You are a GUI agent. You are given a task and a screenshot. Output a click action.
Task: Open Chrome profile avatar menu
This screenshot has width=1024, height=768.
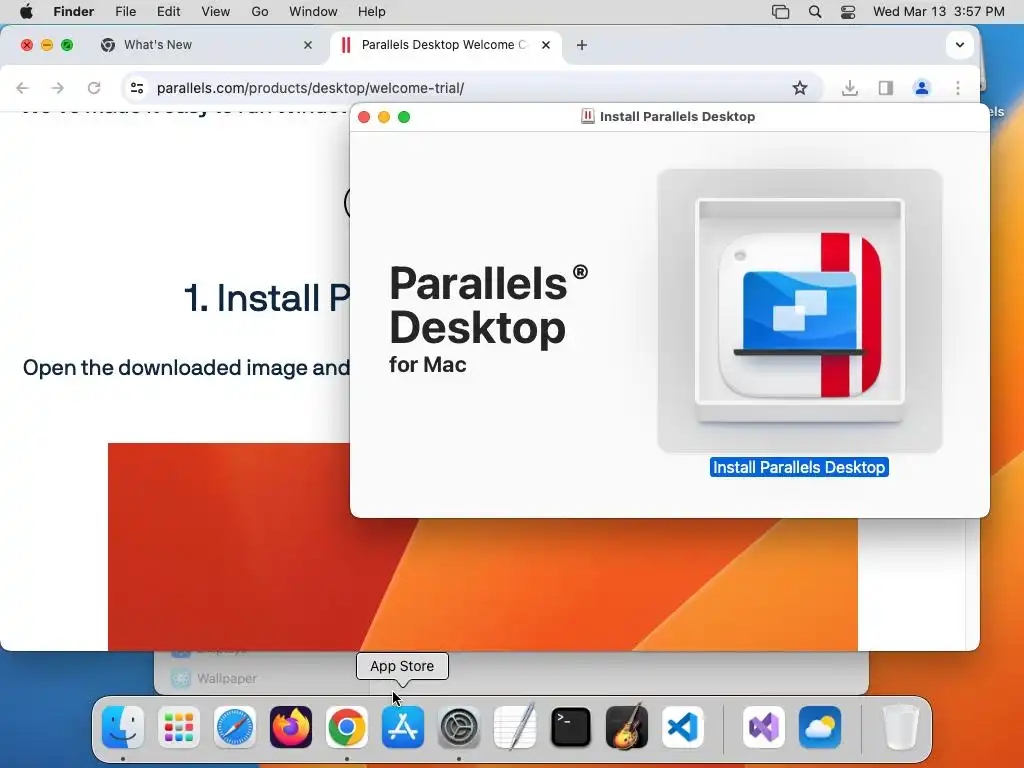pos(921,88)
